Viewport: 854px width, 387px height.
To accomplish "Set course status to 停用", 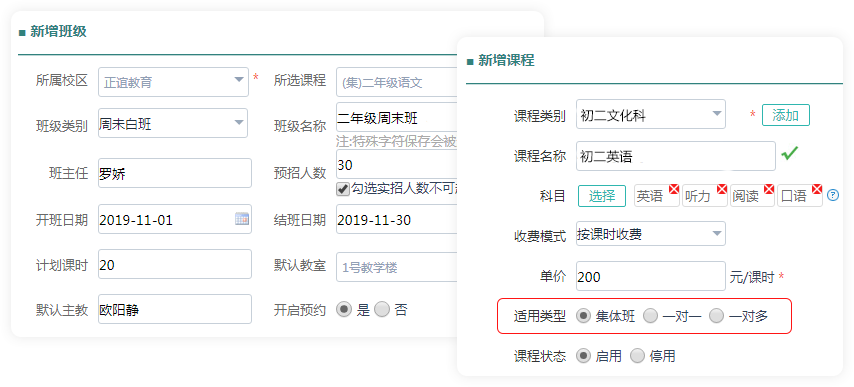I will point(637,357).
